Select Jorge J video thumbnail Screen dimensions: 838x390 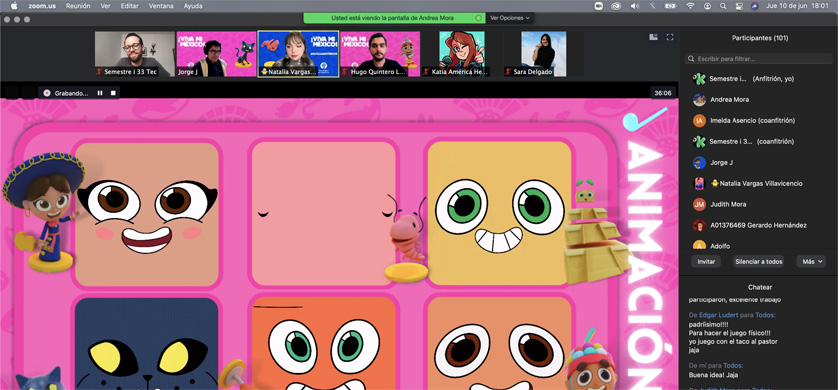[x=216, y=54]
